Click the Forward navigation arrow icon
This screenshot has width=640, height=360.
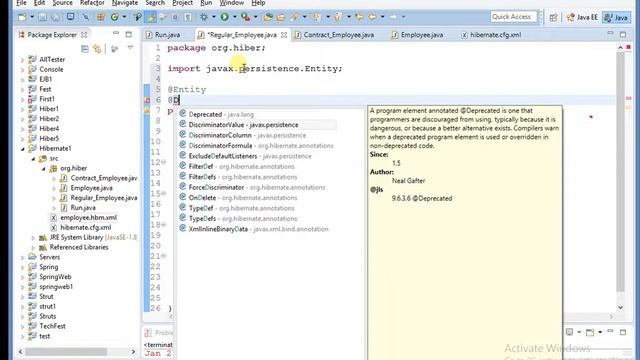393,17
